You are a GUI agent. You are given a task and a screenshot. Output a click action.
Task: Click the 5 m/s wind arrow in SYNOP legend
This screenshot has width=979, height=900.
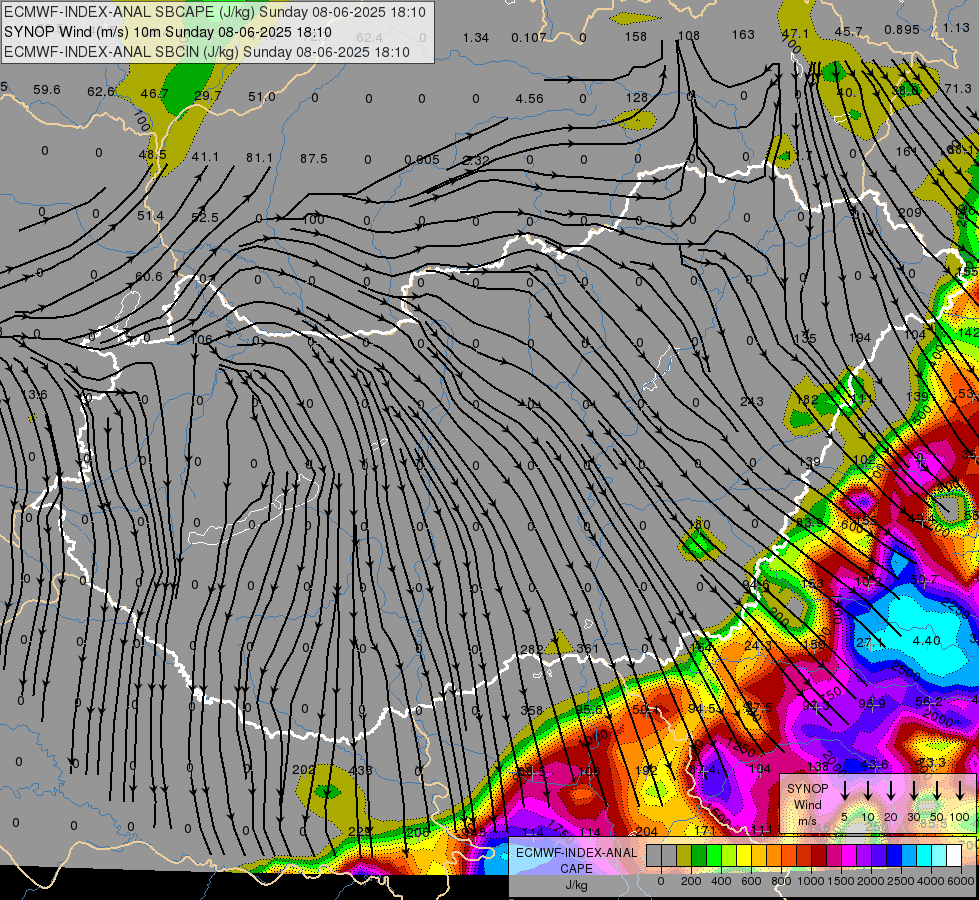tap(845, 791)
